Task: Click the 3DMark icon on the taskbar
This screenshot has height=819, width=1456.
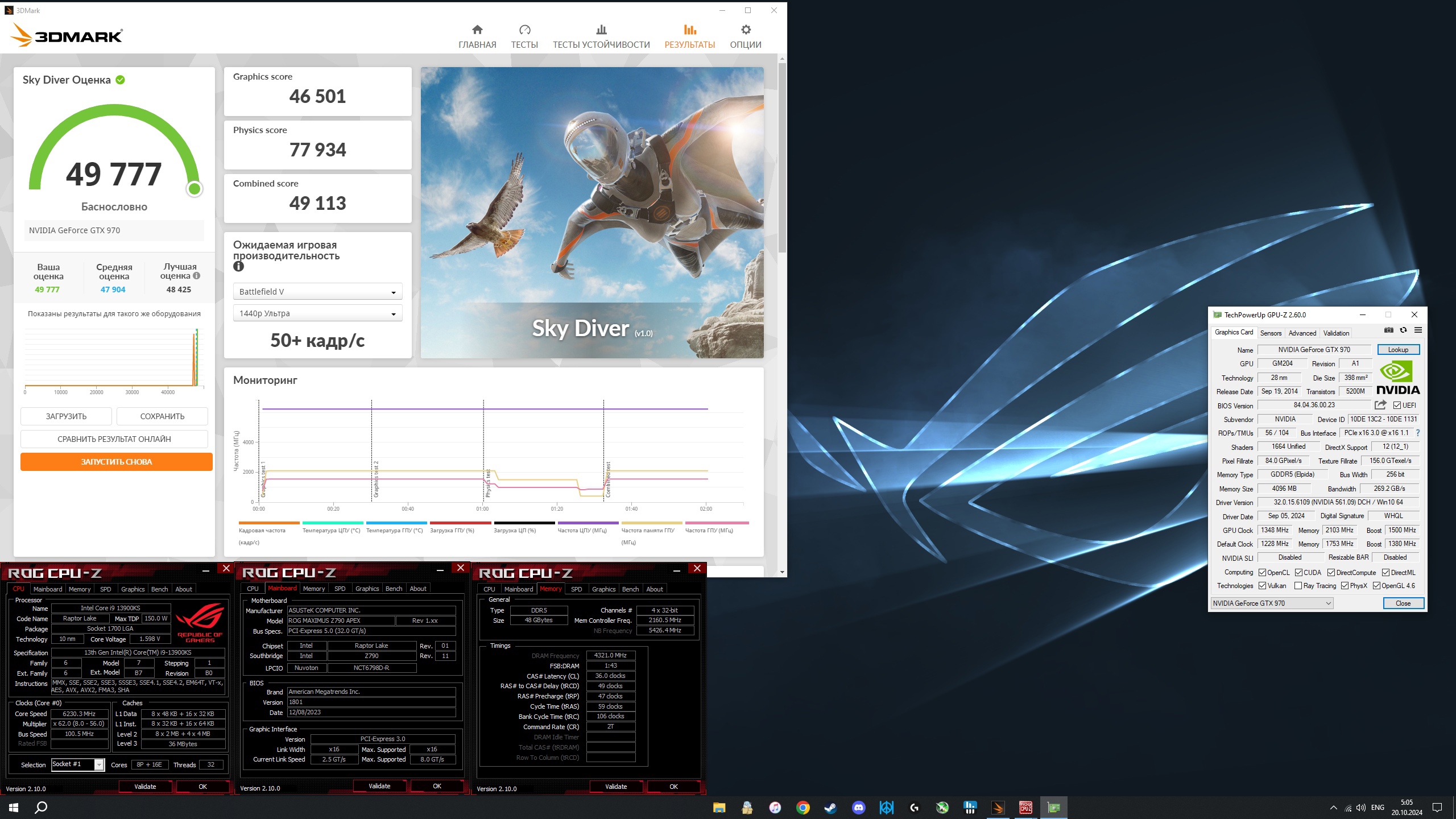Action: pos(998,807)
